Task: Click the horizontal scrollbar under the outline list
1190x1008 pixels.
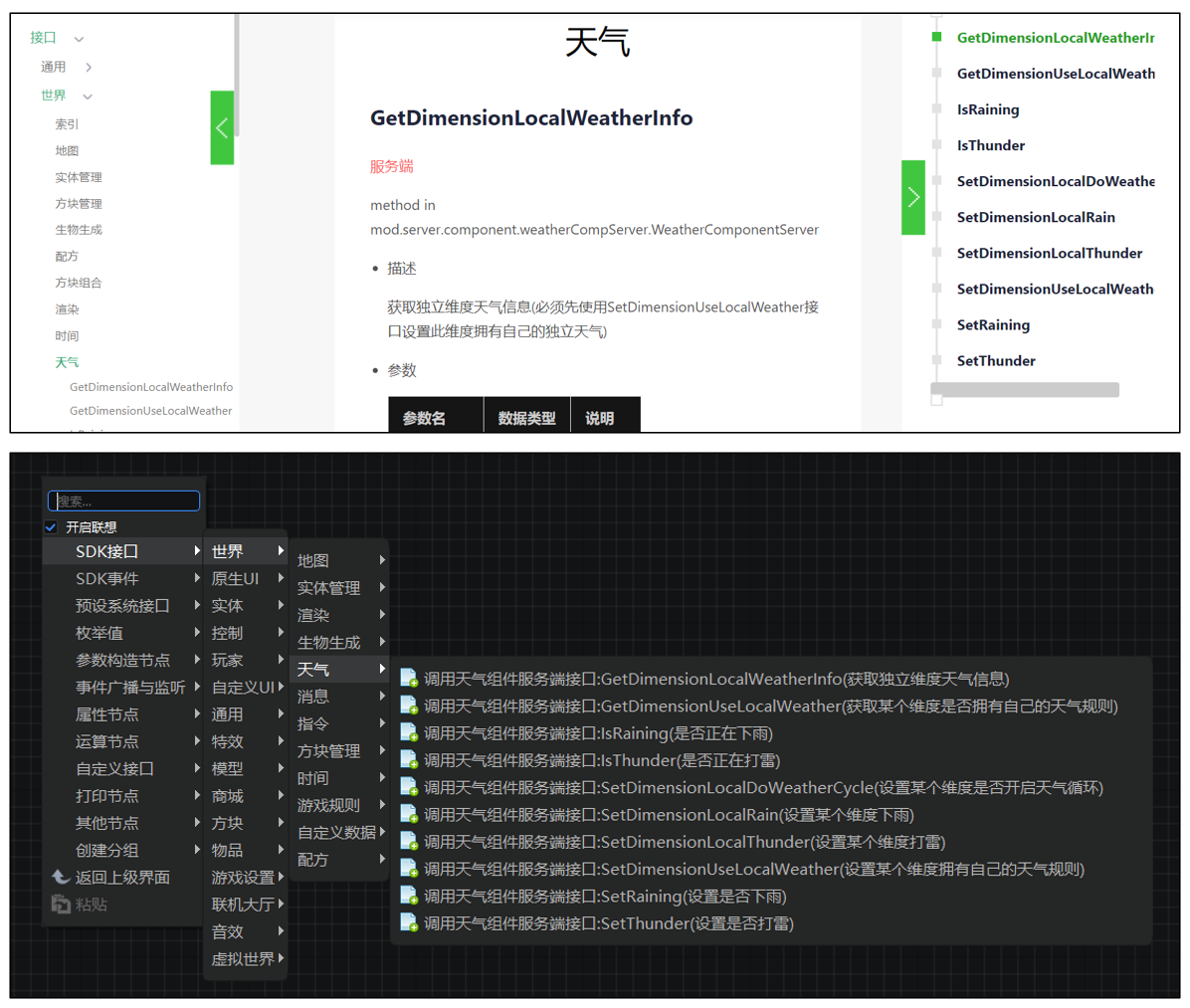Action: coord(1025,389)
